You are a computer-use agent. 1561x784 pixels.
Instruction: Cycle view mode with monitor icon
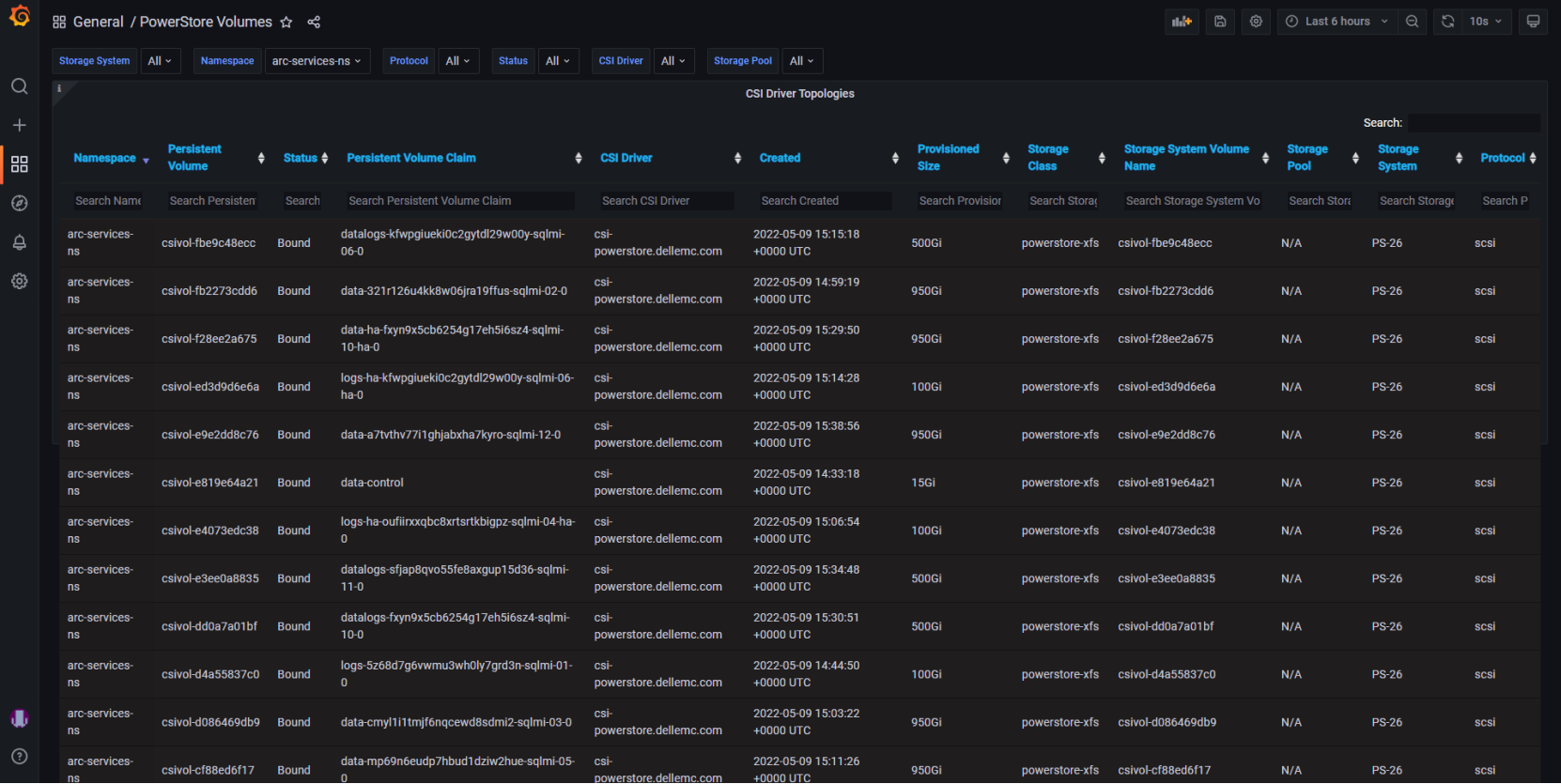point(1533,22)
